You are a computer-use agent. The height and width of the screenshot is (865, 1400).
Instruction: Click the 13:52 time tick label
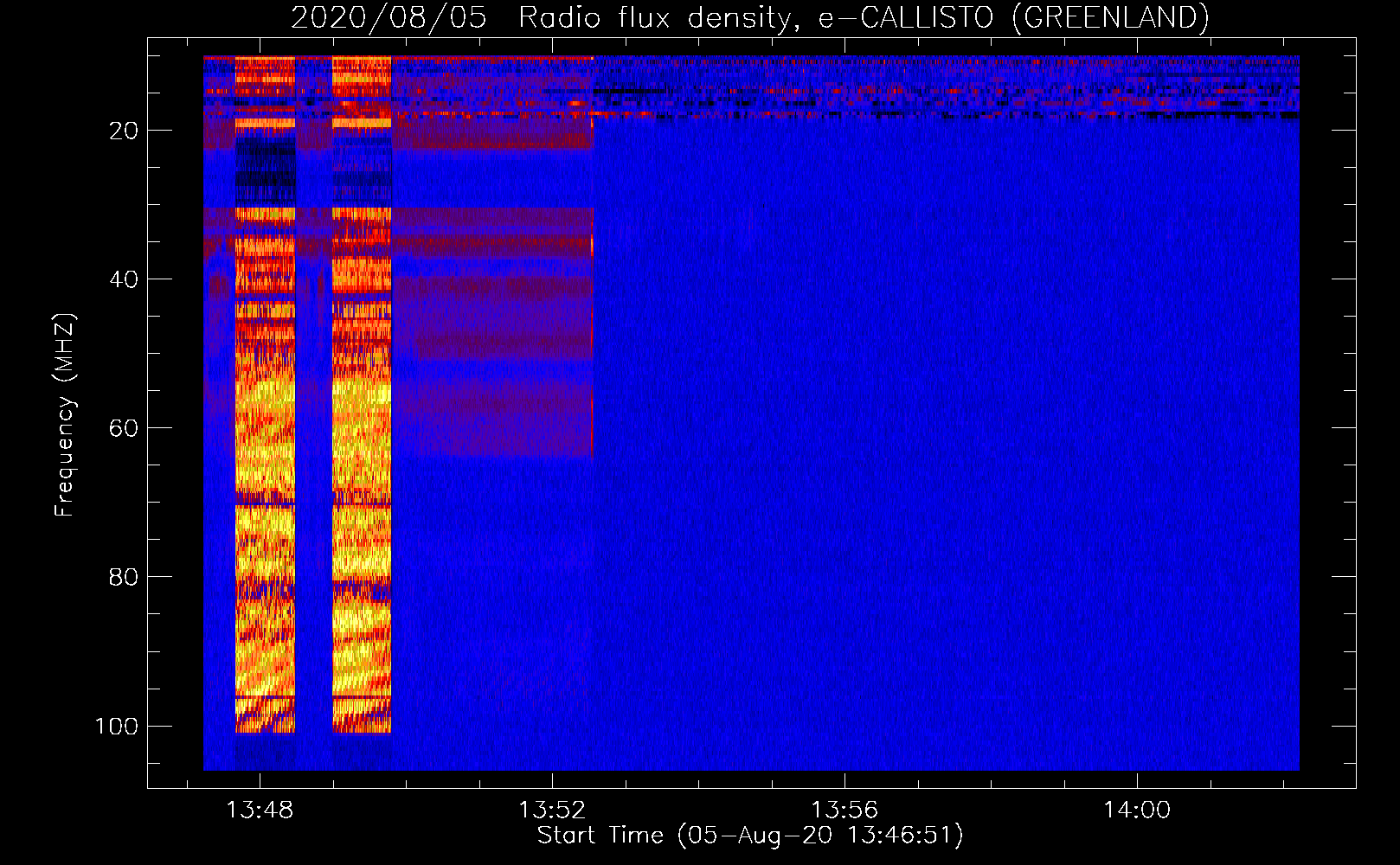tap(552, 811)
